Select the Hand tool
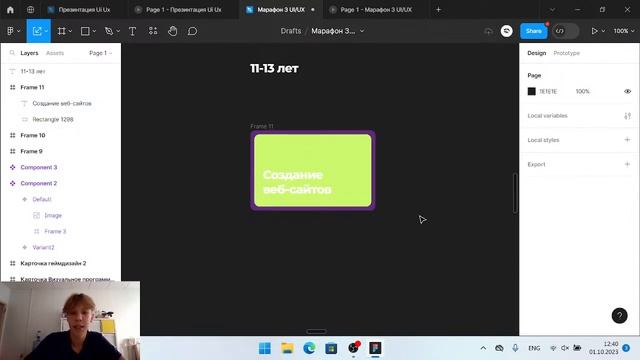 tap(173, 31)
